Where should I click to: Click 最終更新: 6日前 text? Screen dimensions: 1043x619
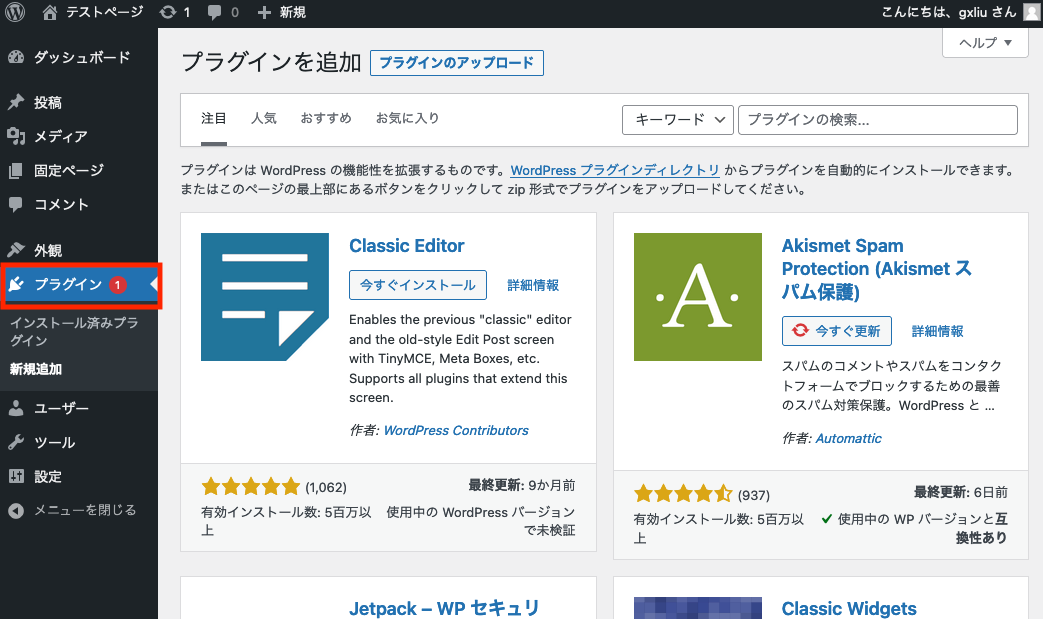(x=961, y=492)
